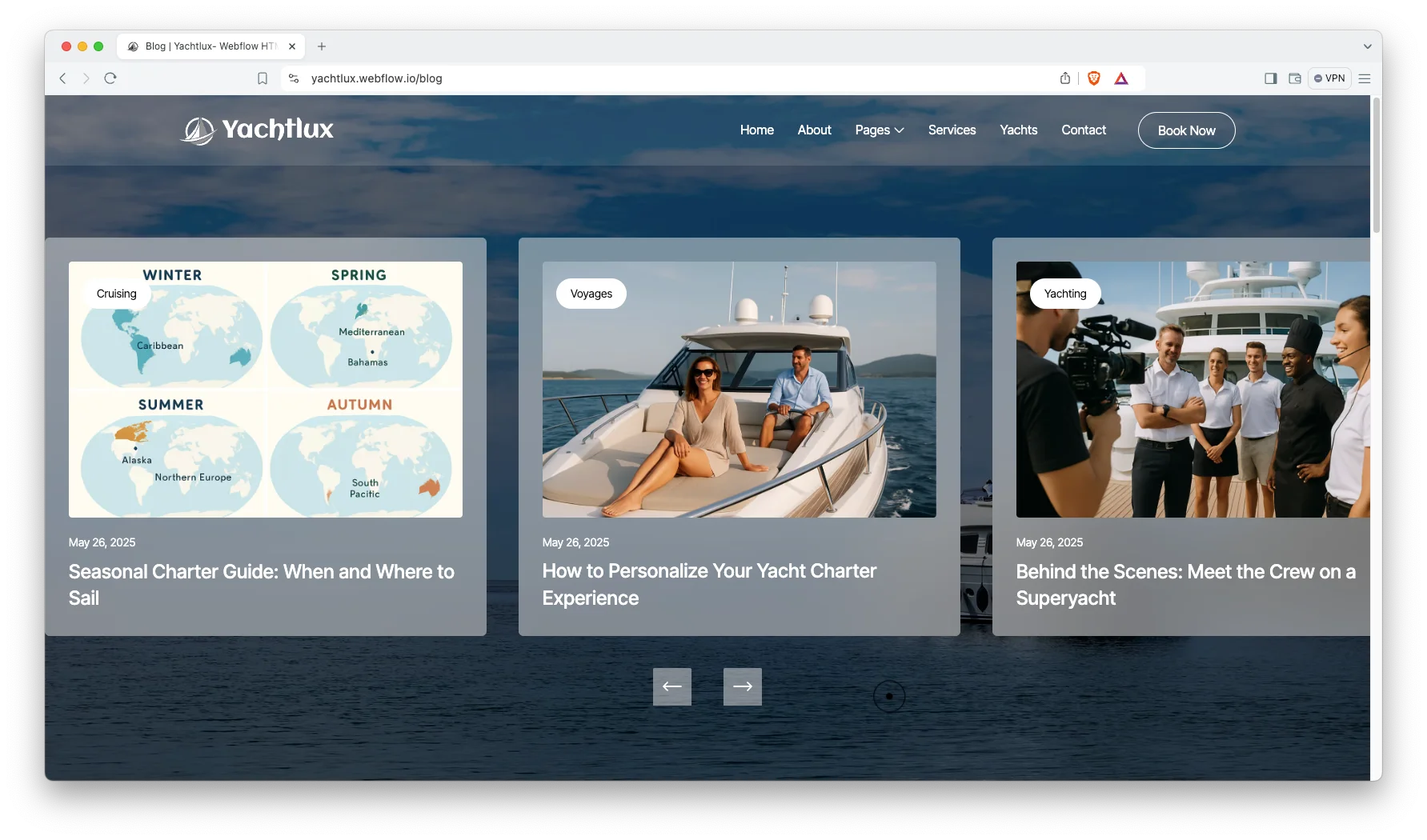Open Seasonal Charter Guide article title
Image resolution: width=1427 pixels, height=840 pixels.
tap(261, 585)
